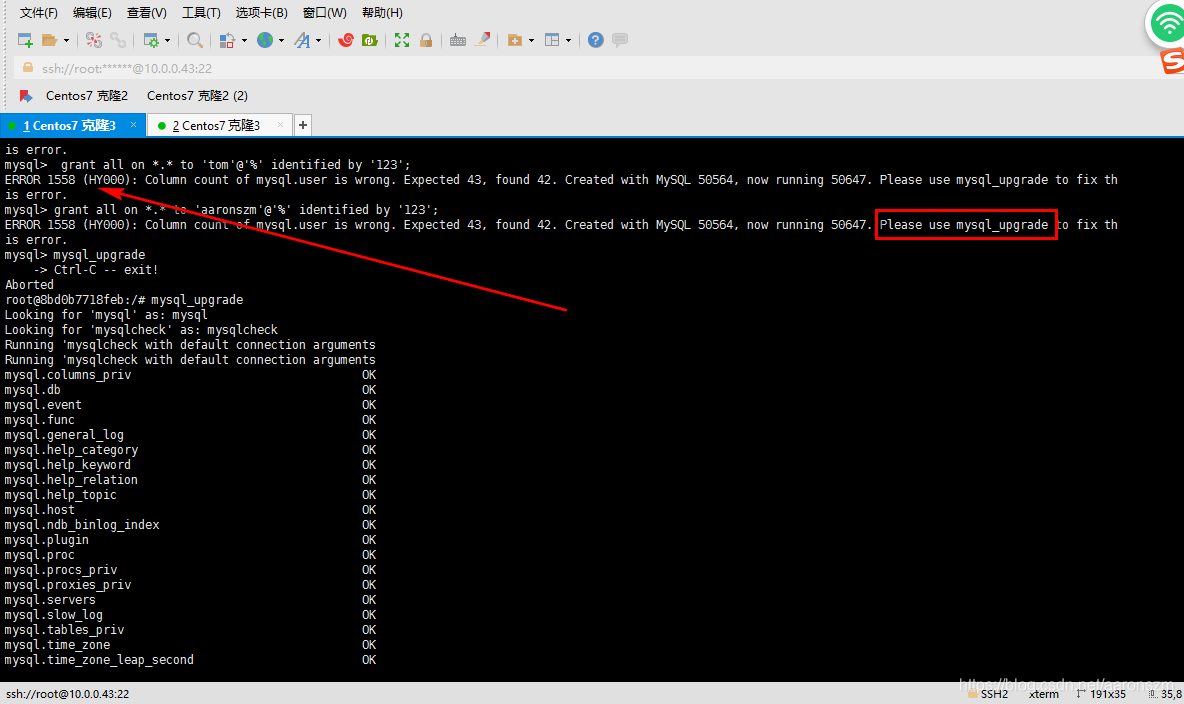Open the 查看(V) menu
1184x704 pixels.
point(146,13)
